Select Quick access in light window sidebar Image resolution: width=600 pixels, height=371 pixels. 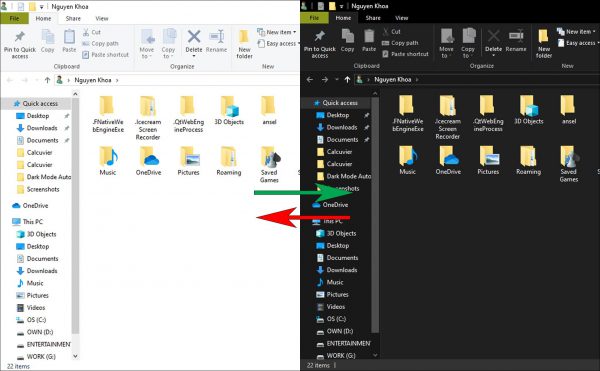(36, 103)
